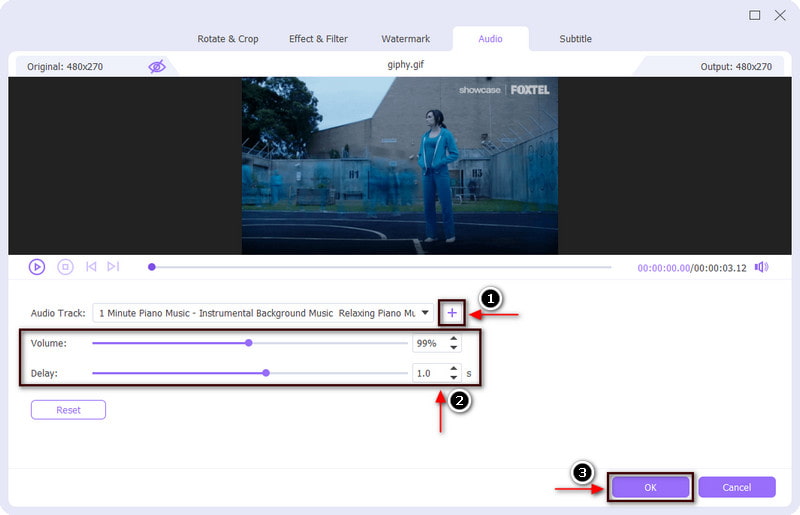Mute the preview speaker icon
800x515 pixels.
coord(762,267)
